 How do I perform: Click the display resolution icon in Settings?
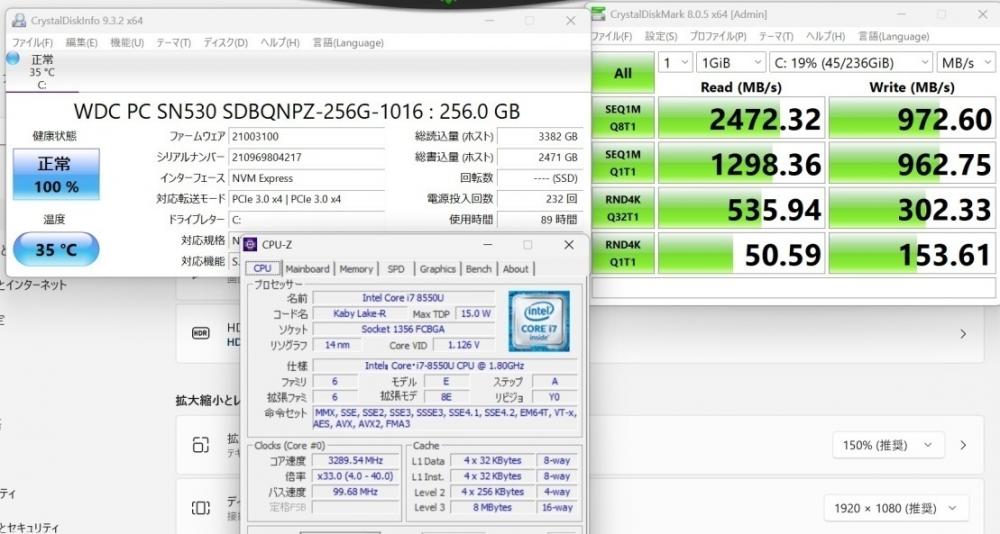200,508
